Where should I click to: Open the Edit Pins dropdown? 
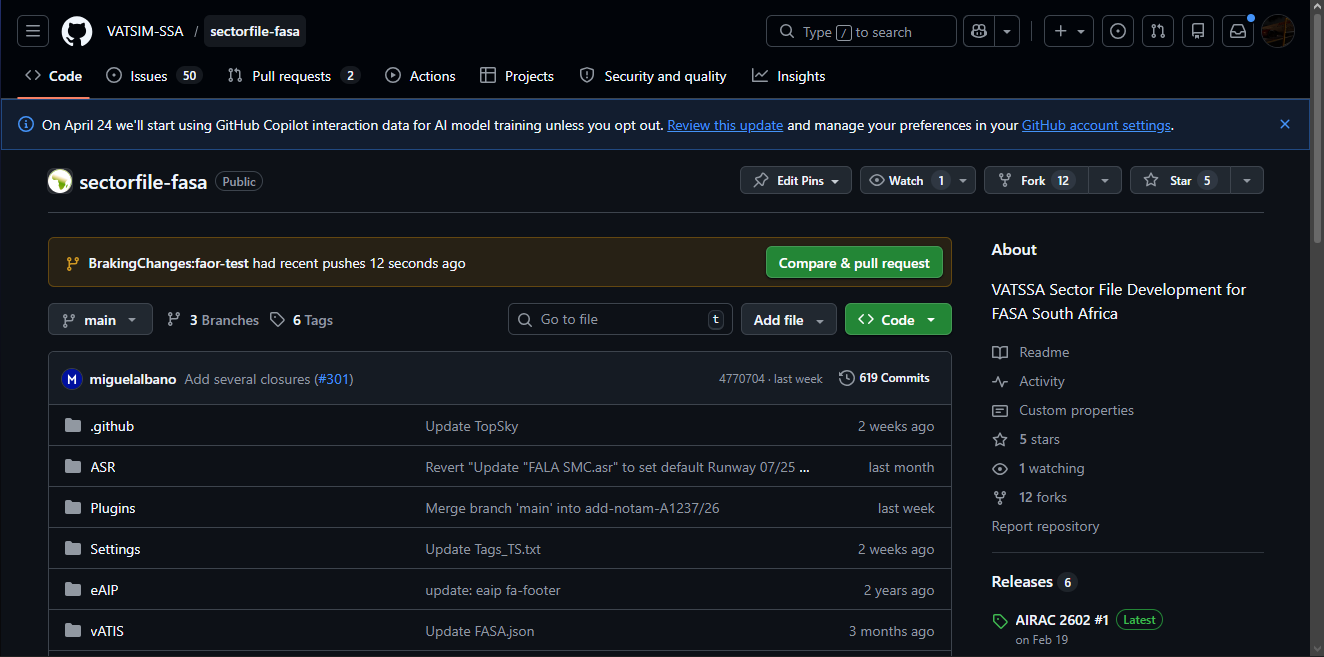pos(796,180)
